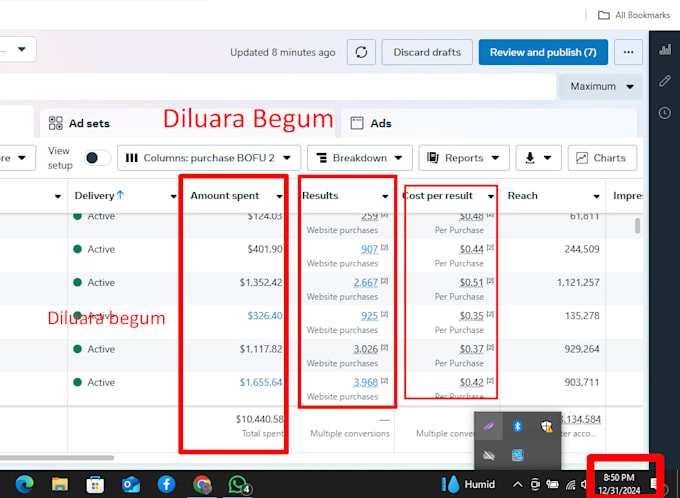Image resolution: width=680 pixels, height=498 pixels.
Task: Open the export download icon dropdown
Action: click(538, 158)
